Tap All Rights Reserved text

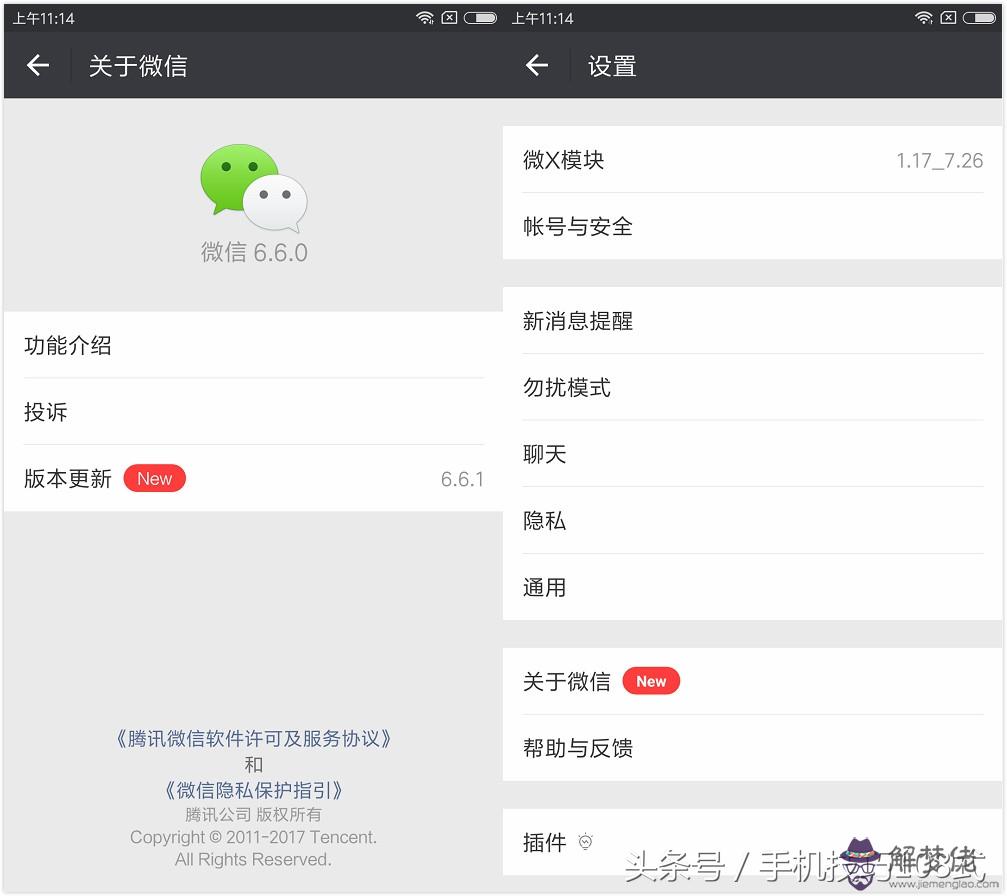coord(253,859)
